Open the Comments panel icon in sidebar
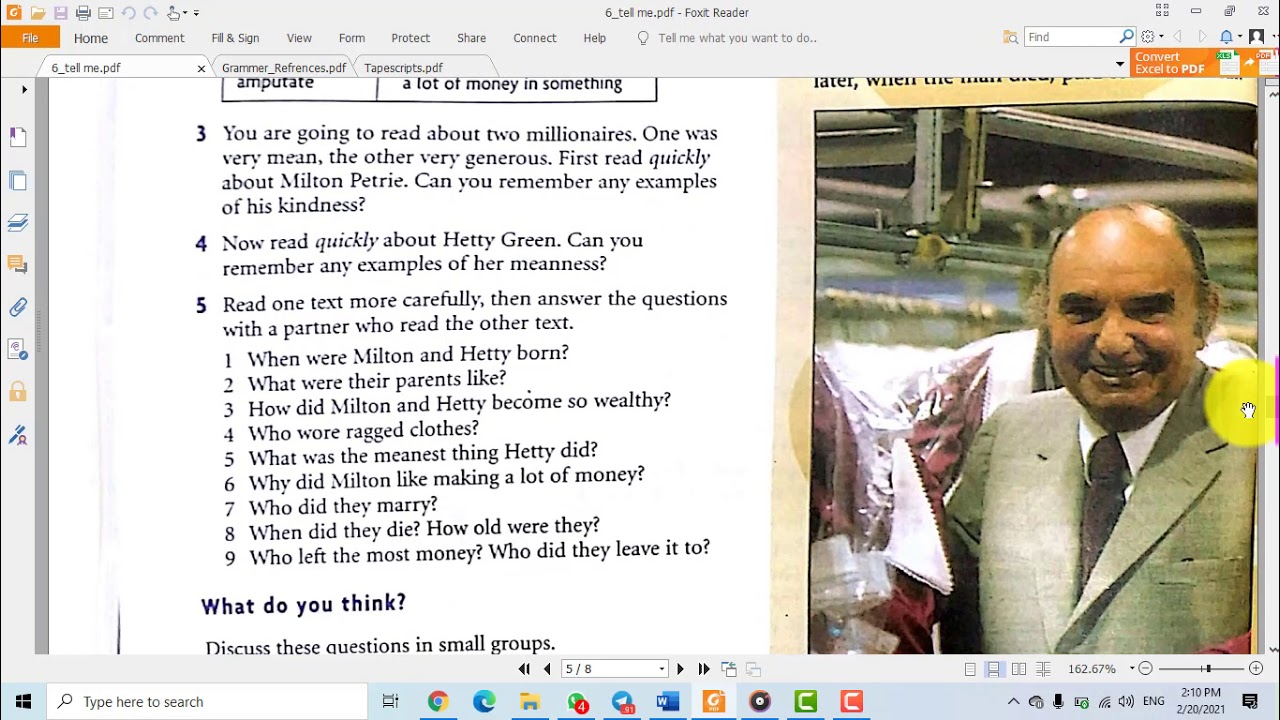 click(18, 264)
